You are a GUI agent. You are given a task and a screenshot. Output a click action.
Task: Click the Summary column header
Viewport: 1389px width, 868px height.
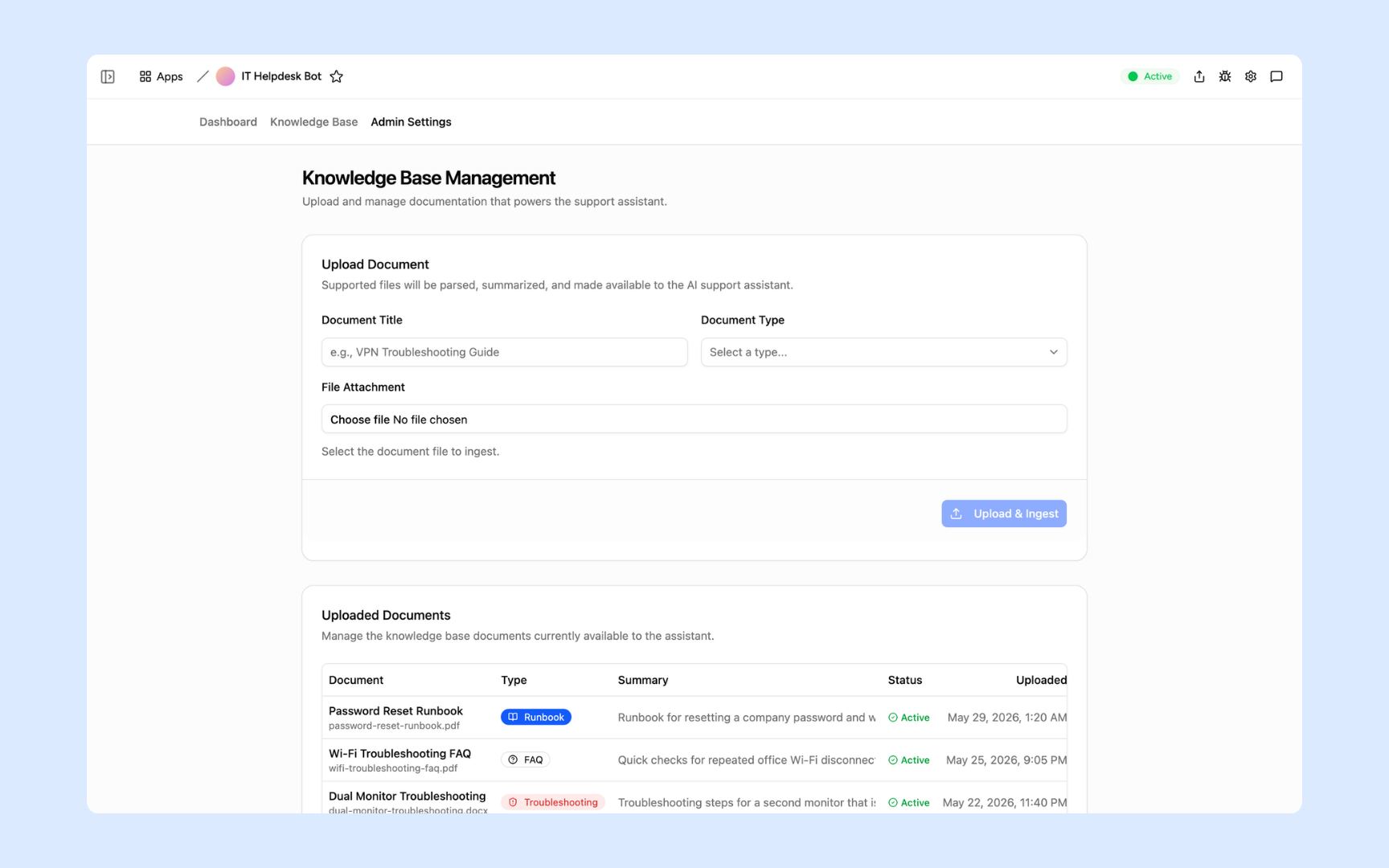pos(643,680)
